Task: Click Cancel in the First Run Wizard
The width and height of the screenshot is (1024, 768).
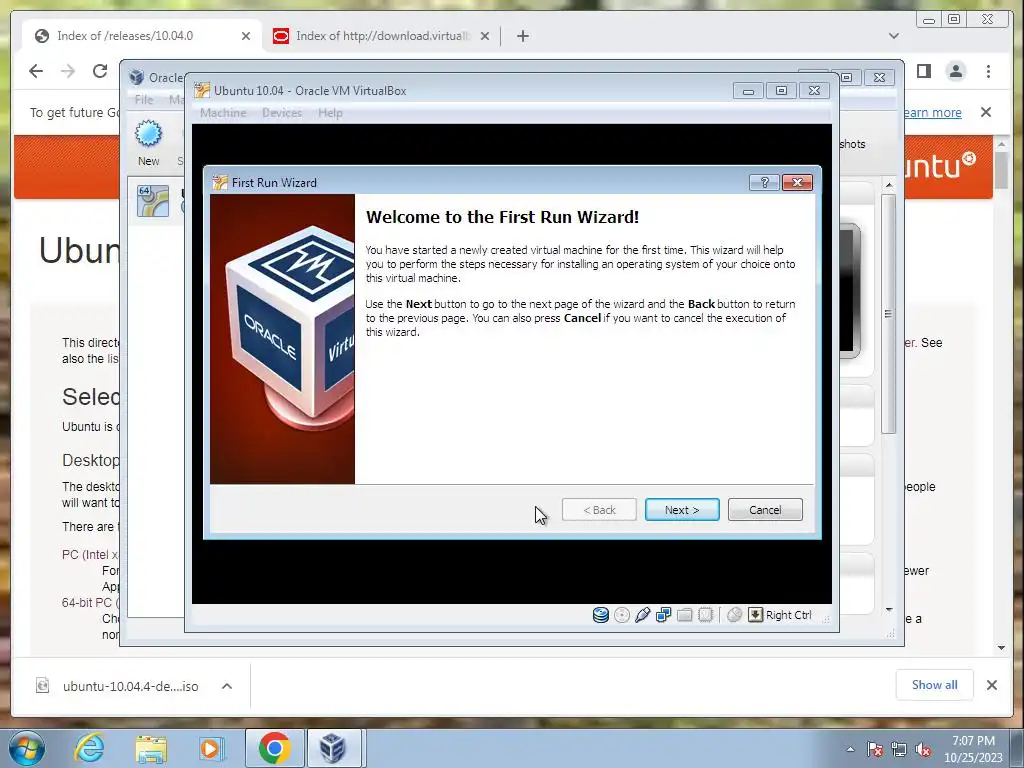Action: coord(765,510)
